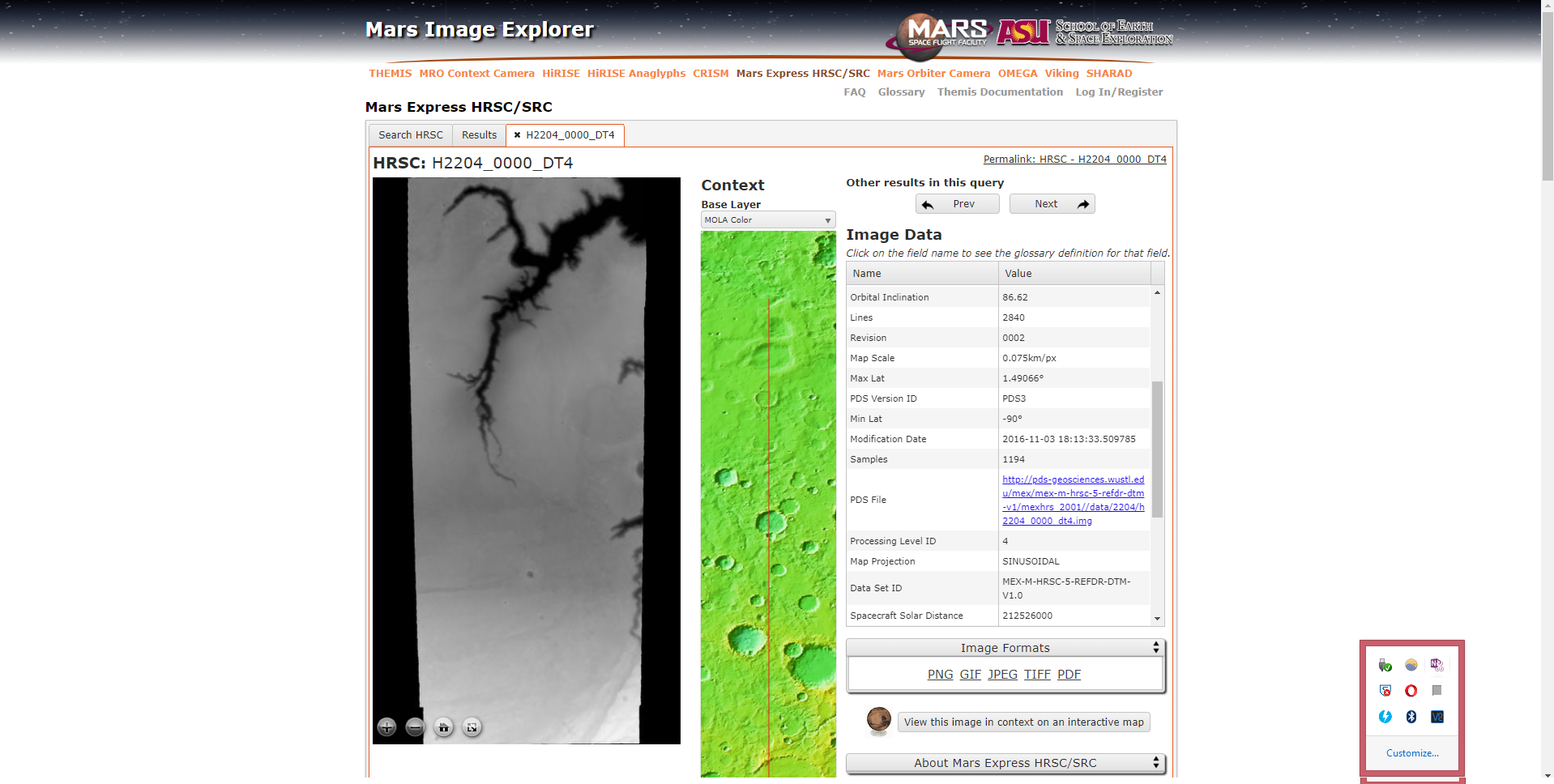Toggle full-page view of the image

[x=472, y=727]
